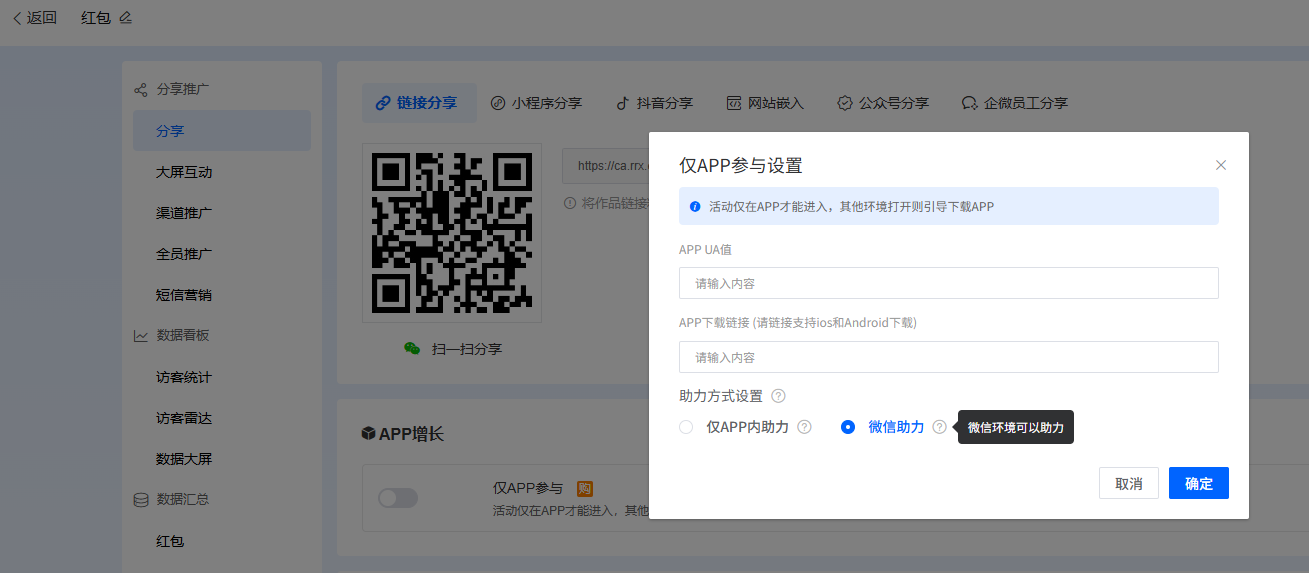
Task: Click the edit pencil icon beside 红包
Action: click(x=125, y=18)
